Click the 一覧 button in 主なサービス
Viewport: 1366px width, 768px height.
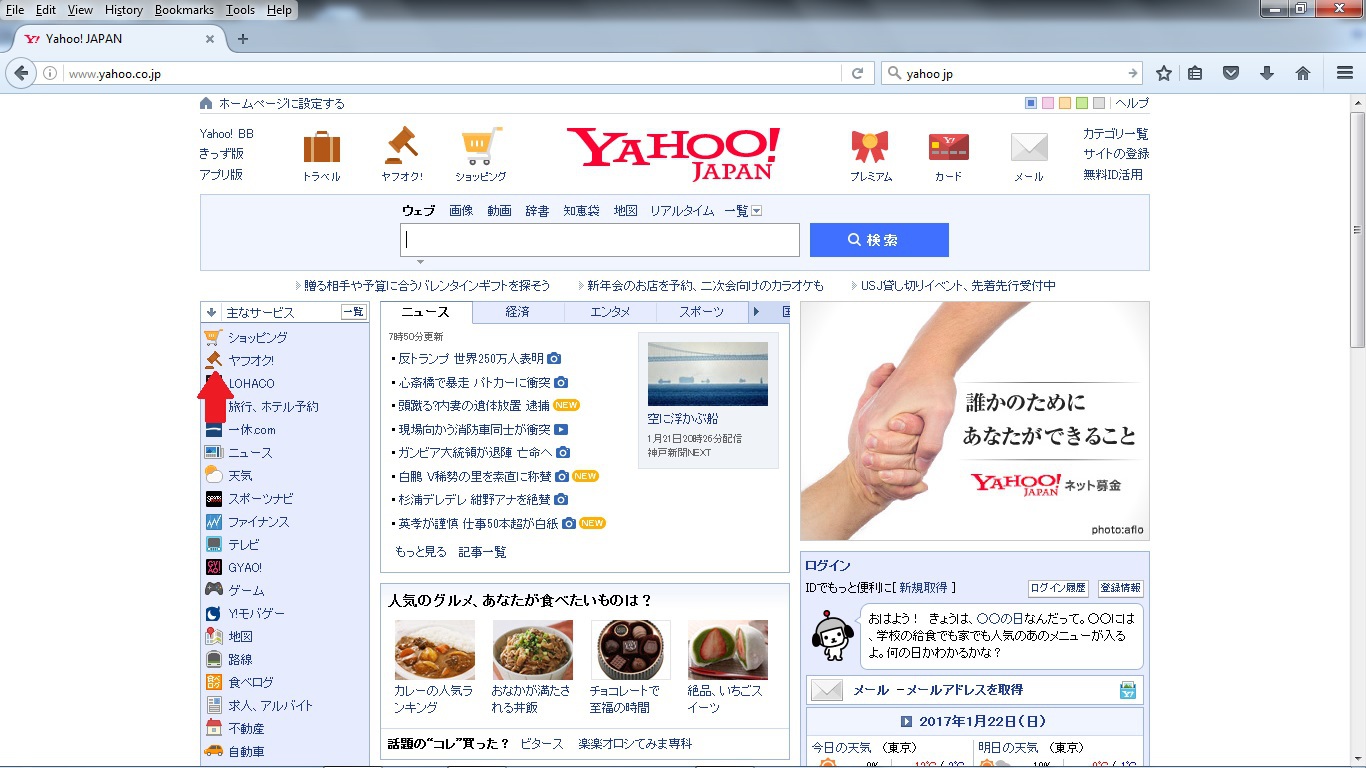click(353, 312)
